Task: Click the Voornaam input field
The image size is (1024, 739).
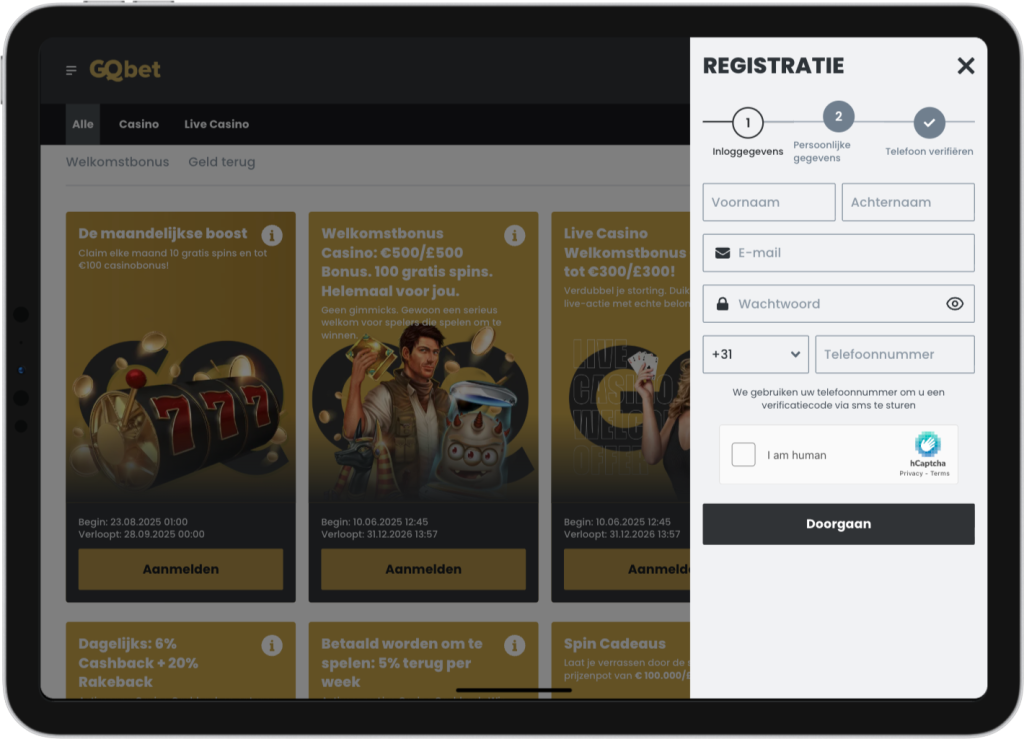Action: tap(768, 202)
